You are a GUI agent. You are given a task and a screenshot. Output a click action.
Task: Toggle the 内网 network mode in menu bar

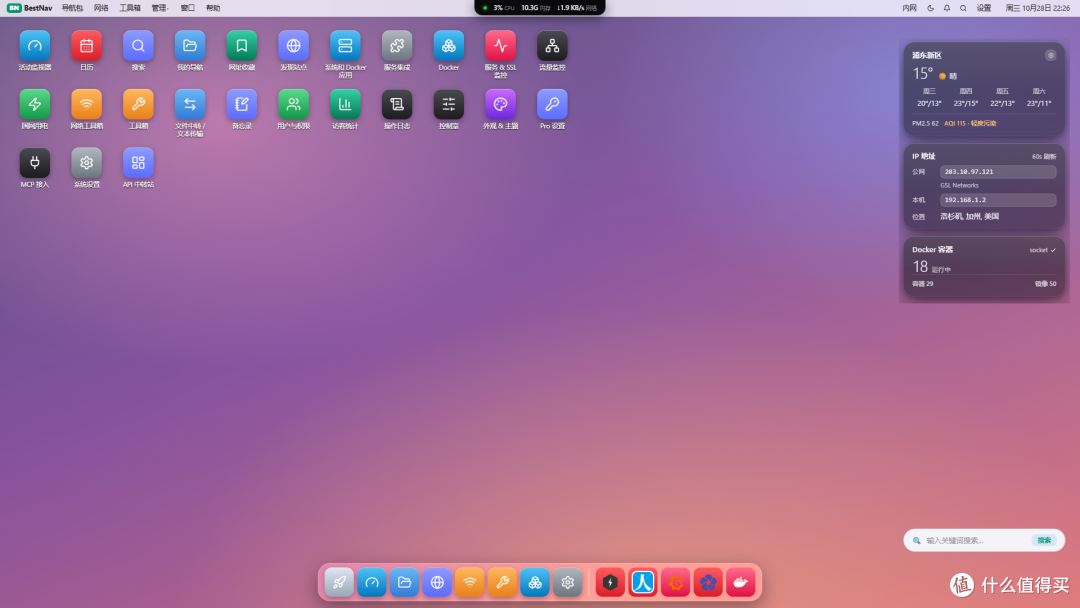point(909,8)
